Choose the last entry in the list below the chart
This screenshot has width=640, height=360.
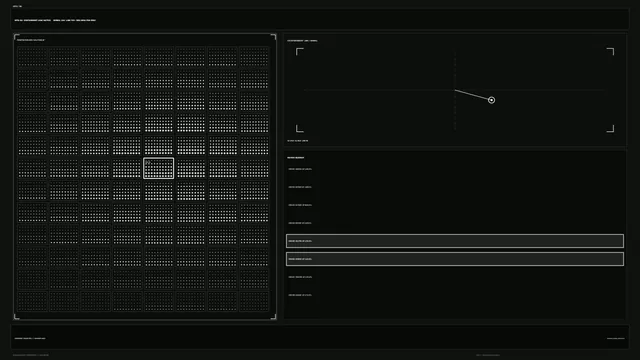(455, 295)
